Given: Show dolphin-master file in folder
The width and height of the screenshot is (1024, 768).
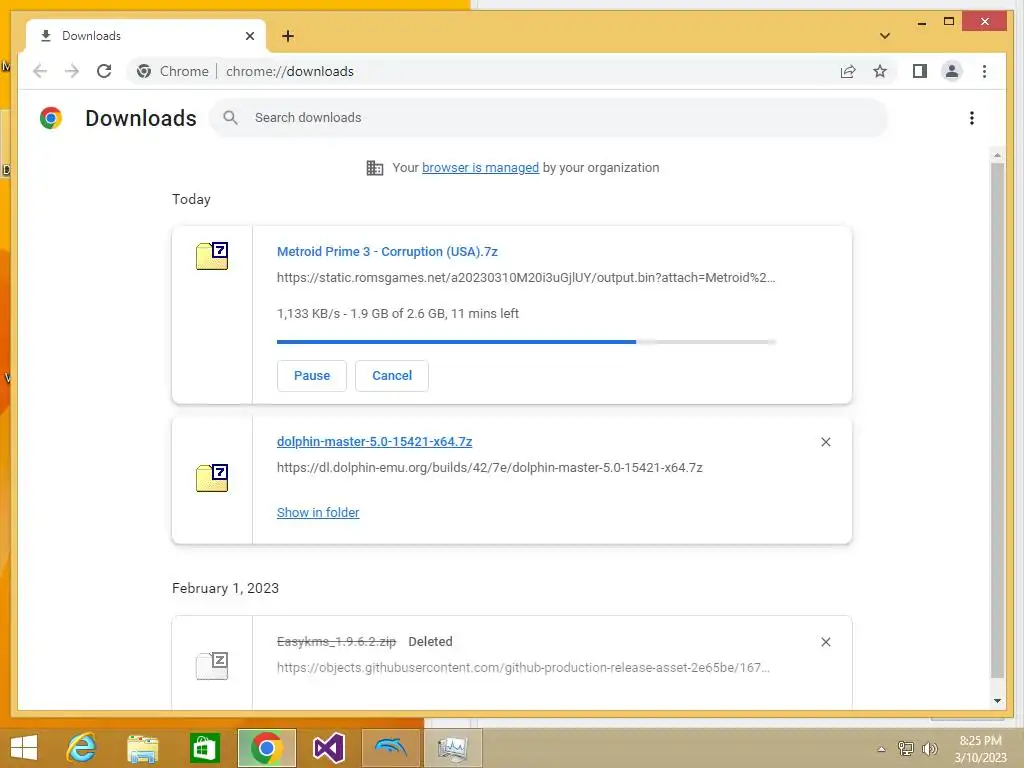Looking at the screenshot, I should [x=318, y=513].
